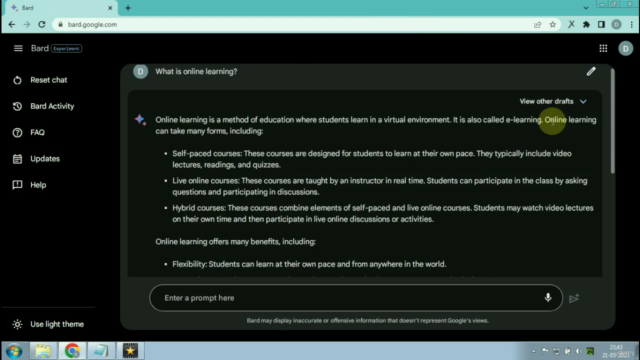640x360 pixels.
Task: Go back in browser history
Action: tap(11, 24)
